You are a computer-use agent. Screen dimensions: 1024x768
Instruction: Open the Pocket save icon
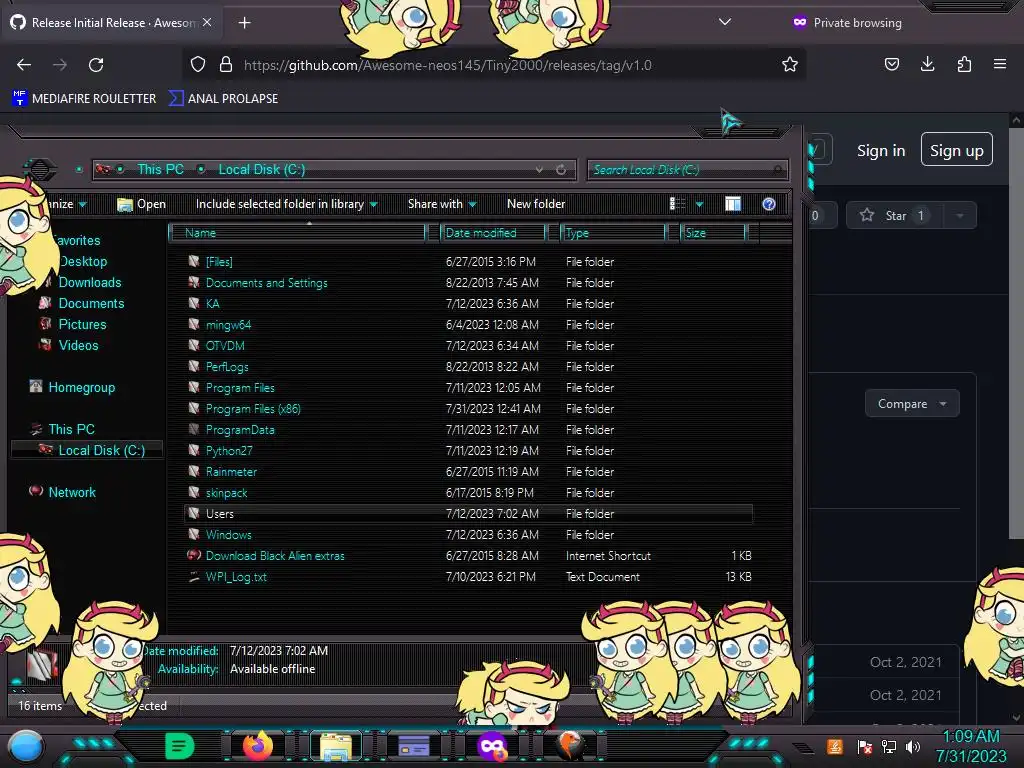coord(891,64)
